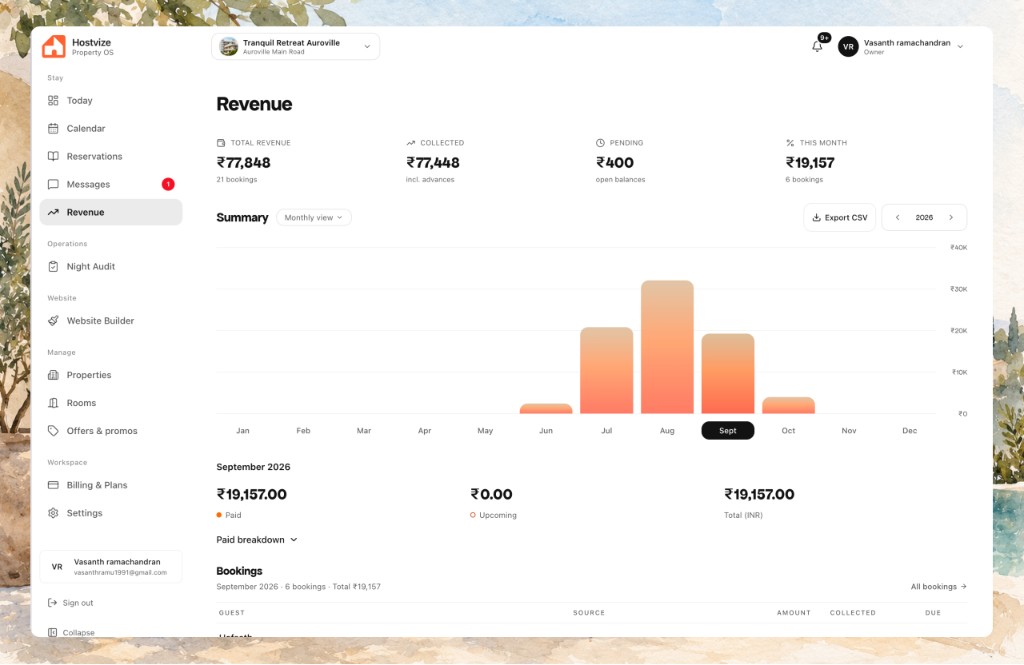The image size is (1024, 665).
Task: Click the August revenue bar
Action: (667, 347)
